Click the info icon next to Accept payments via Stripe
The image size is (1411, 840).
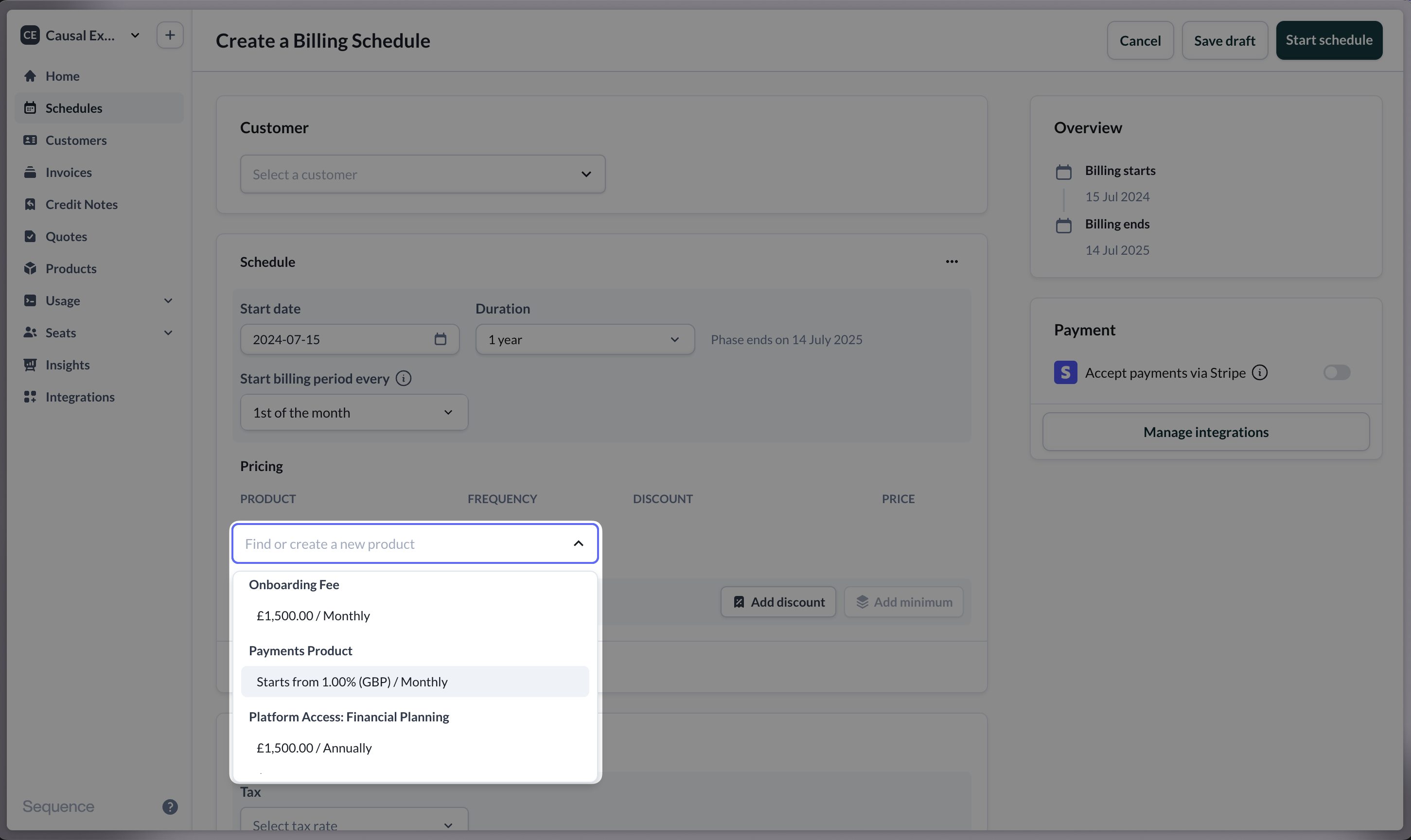(x=1259, y=372)
